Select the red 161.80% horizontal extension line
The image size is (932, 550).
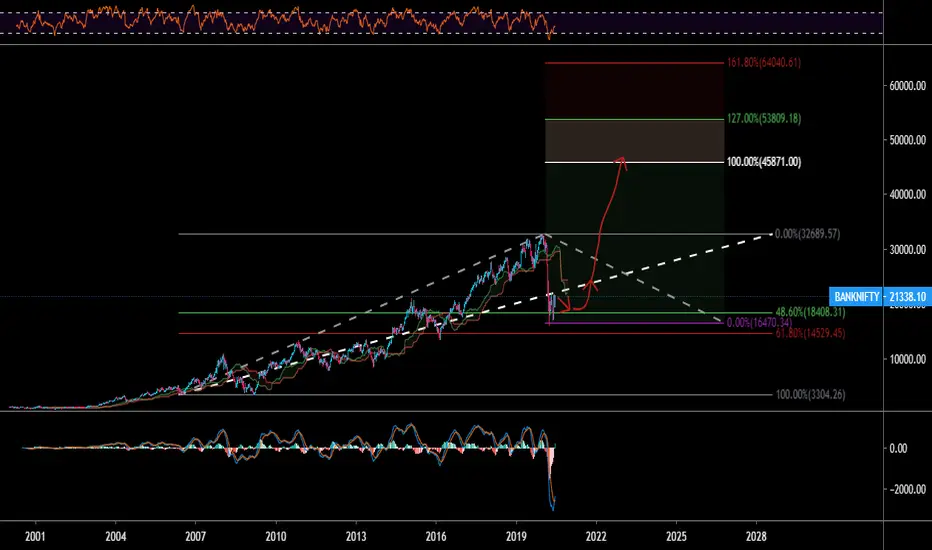coord(634,62)
